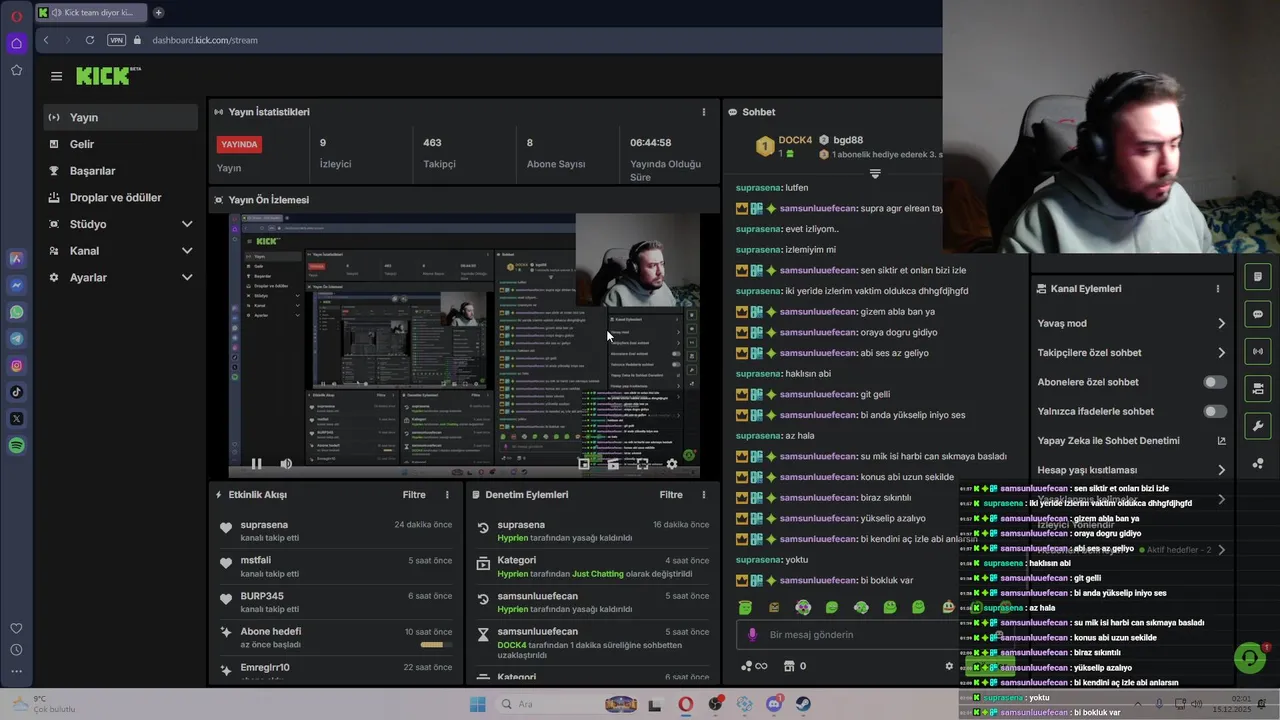This screenshot has height=720, width=1280.
Task: Open Yayın İstatistikleri three-dot options
Action: pyautogui.click(x=703, y=112)
